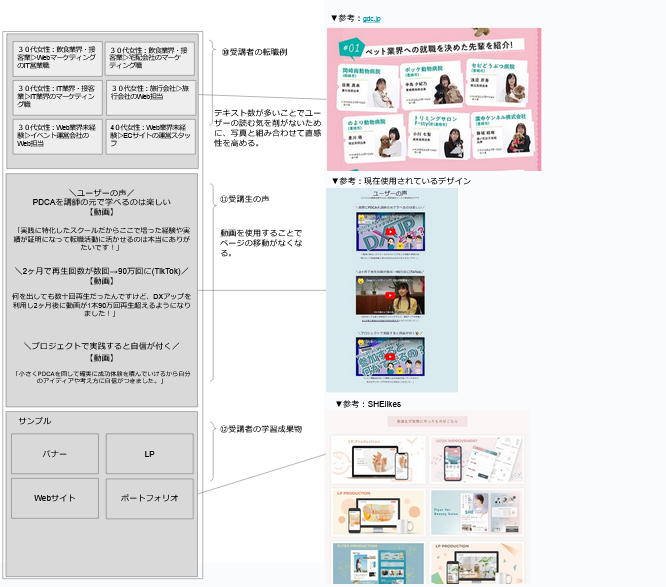Select the 2ヶ月で再生回数 TikTok heading

(102, 276)
